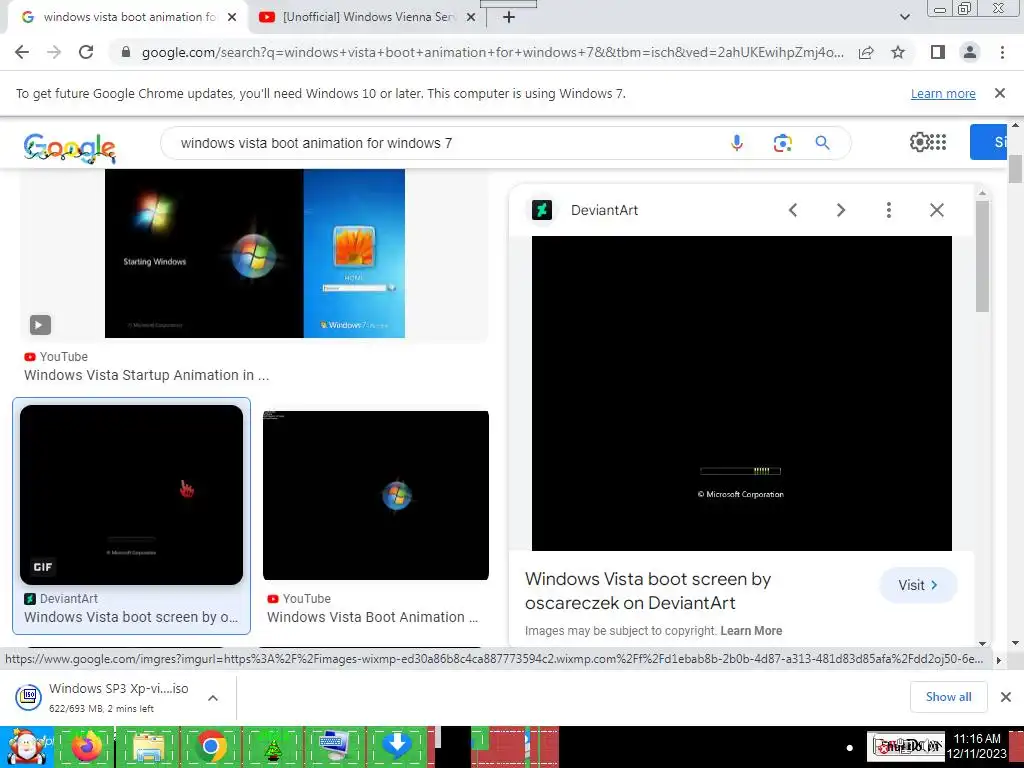Open Windows Vista Startup Animation title link
This screenshot has width=1024, height=768.
coord(146,375)
